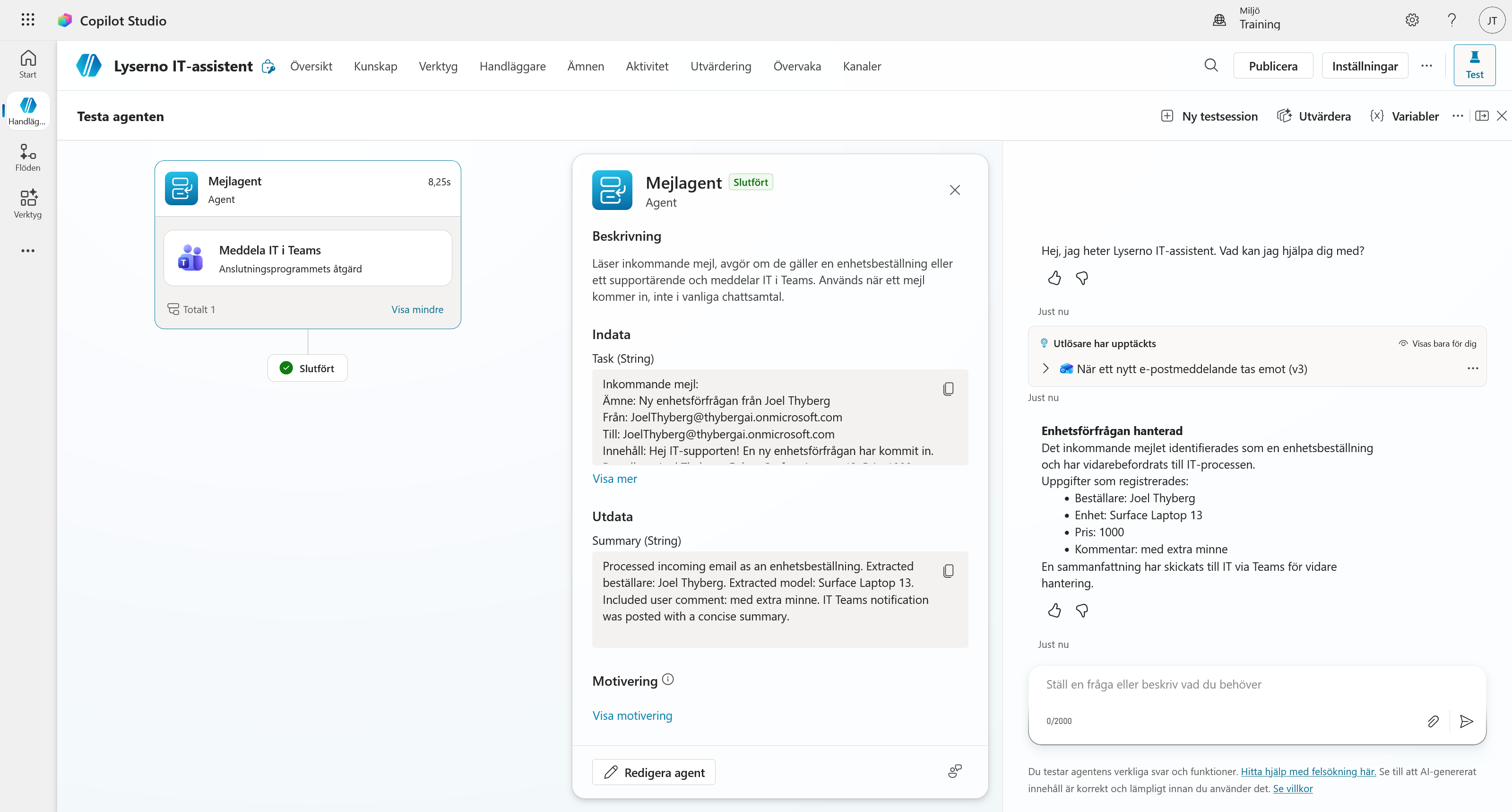The height and width of the screenshot is (812, 1512).
Task: Click the help question mark icon
Action: click(1452, 20)
